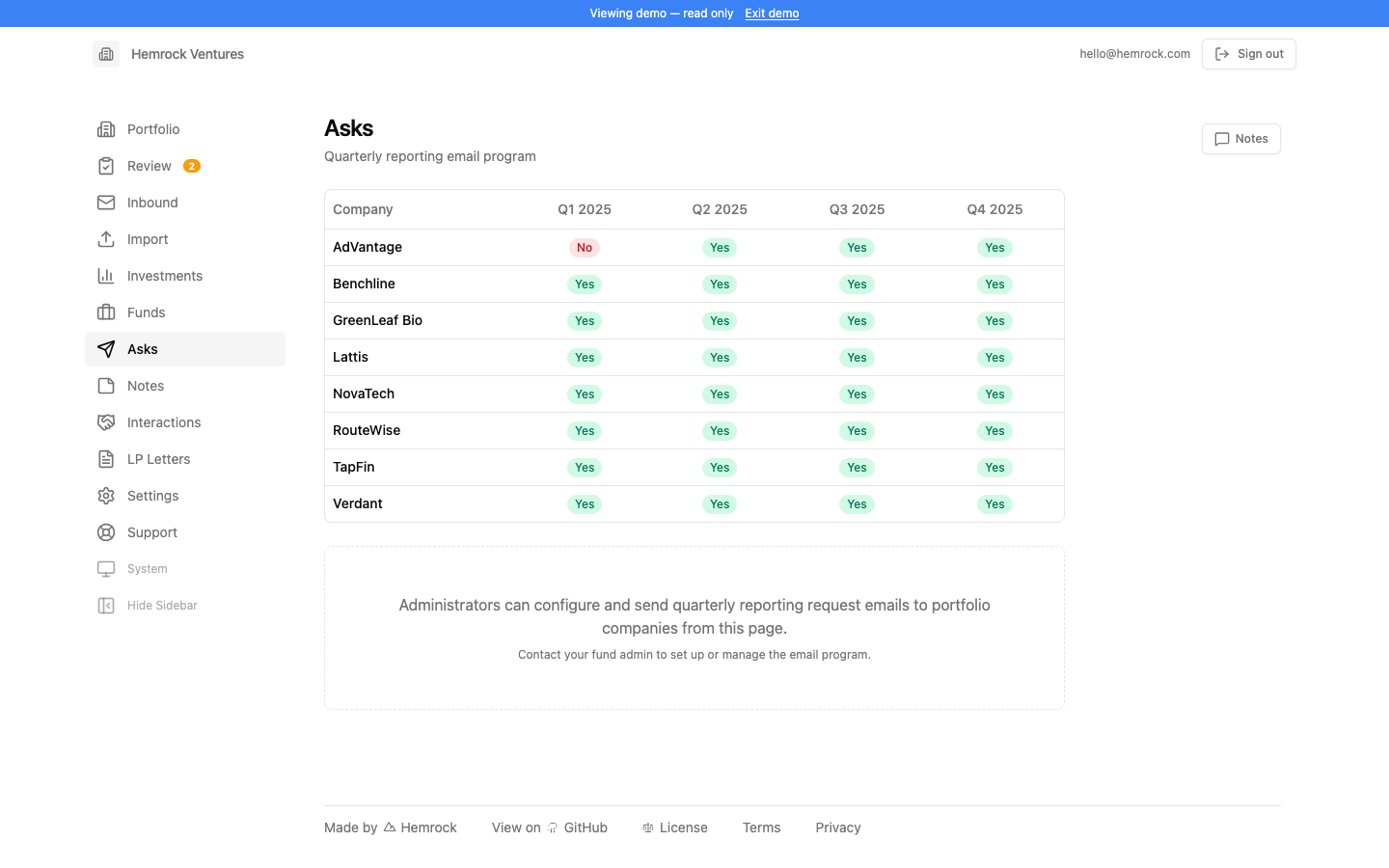Open the Terms link in footer
This screenshot has width=1389, height=868.
point(762,827)
